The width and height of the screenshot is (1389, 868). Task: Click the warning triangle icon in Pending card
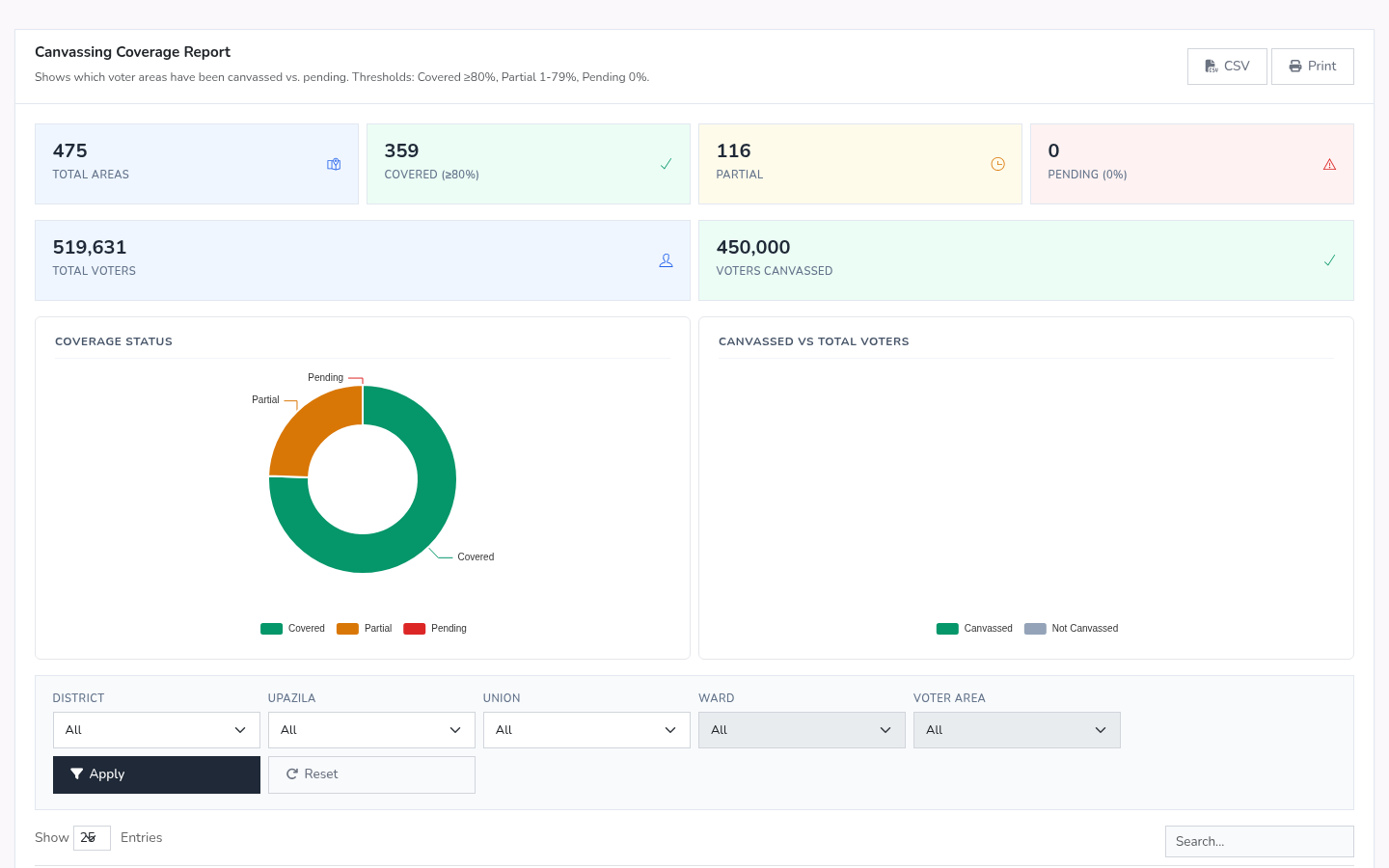click(x=1329, y=164)
